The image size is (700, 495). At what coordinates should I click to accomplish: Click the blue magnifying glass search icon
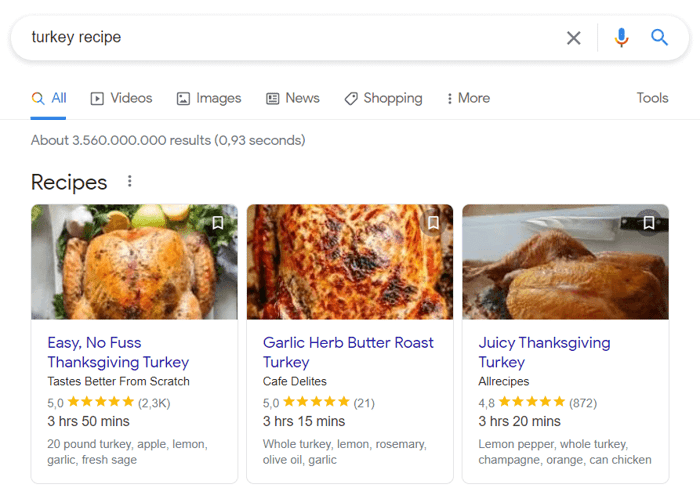click(x=659, y=38)
